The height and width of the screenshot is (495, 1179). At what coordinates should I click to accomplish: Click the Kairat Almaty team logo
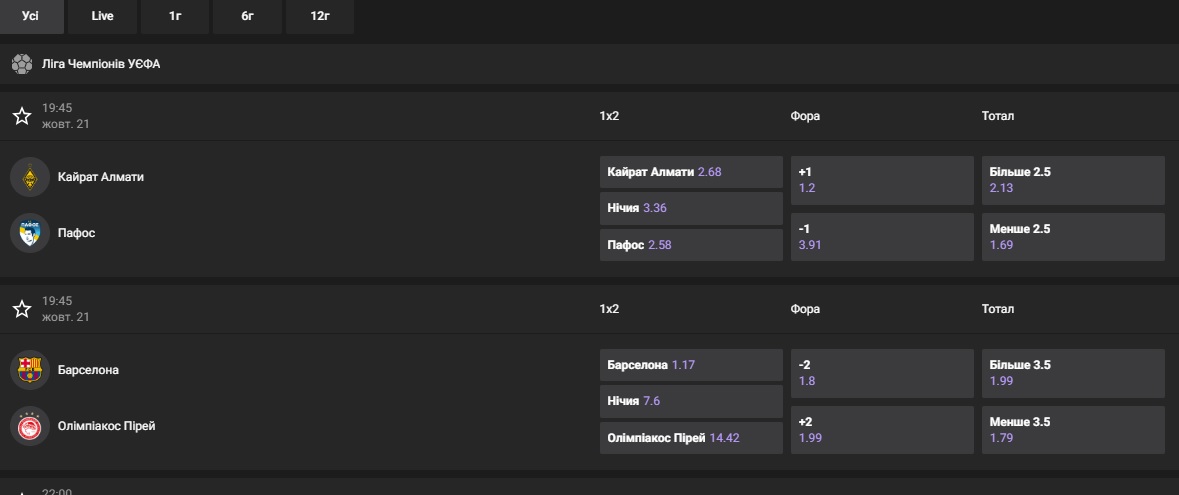point(30,177)
